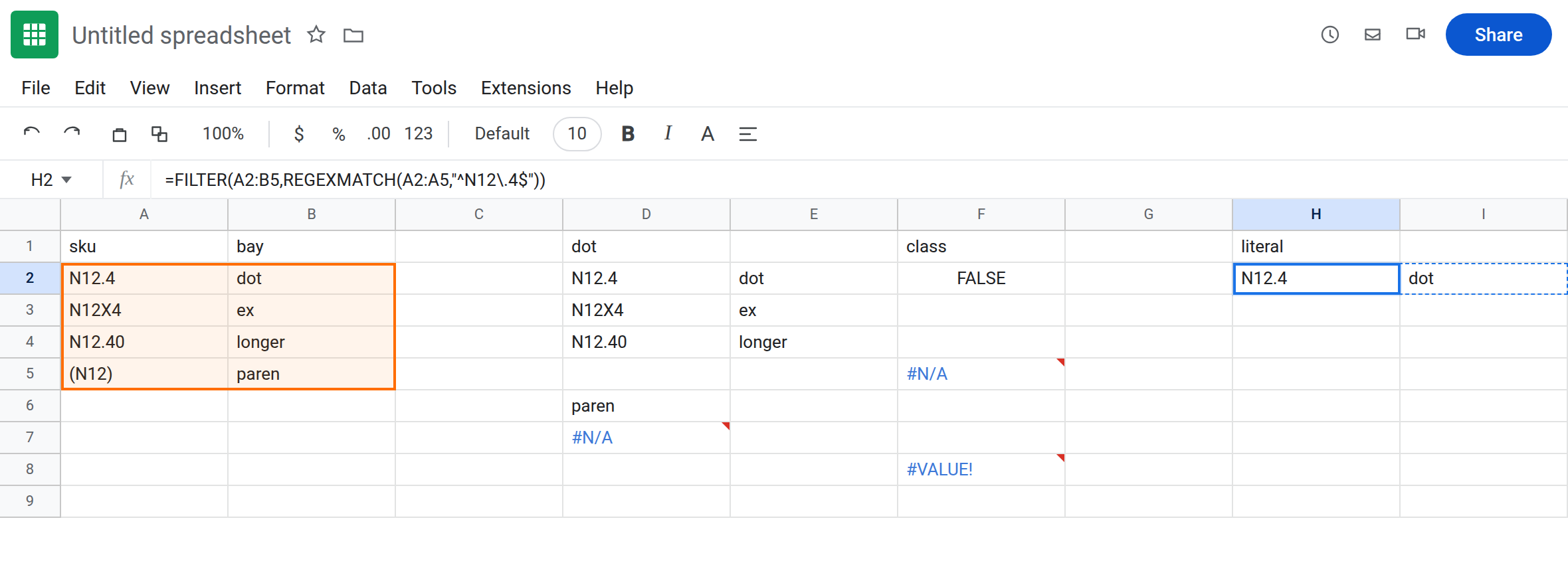Open horizontal align options
Viewport: 1568px width, 571px height.
(748, 134)
